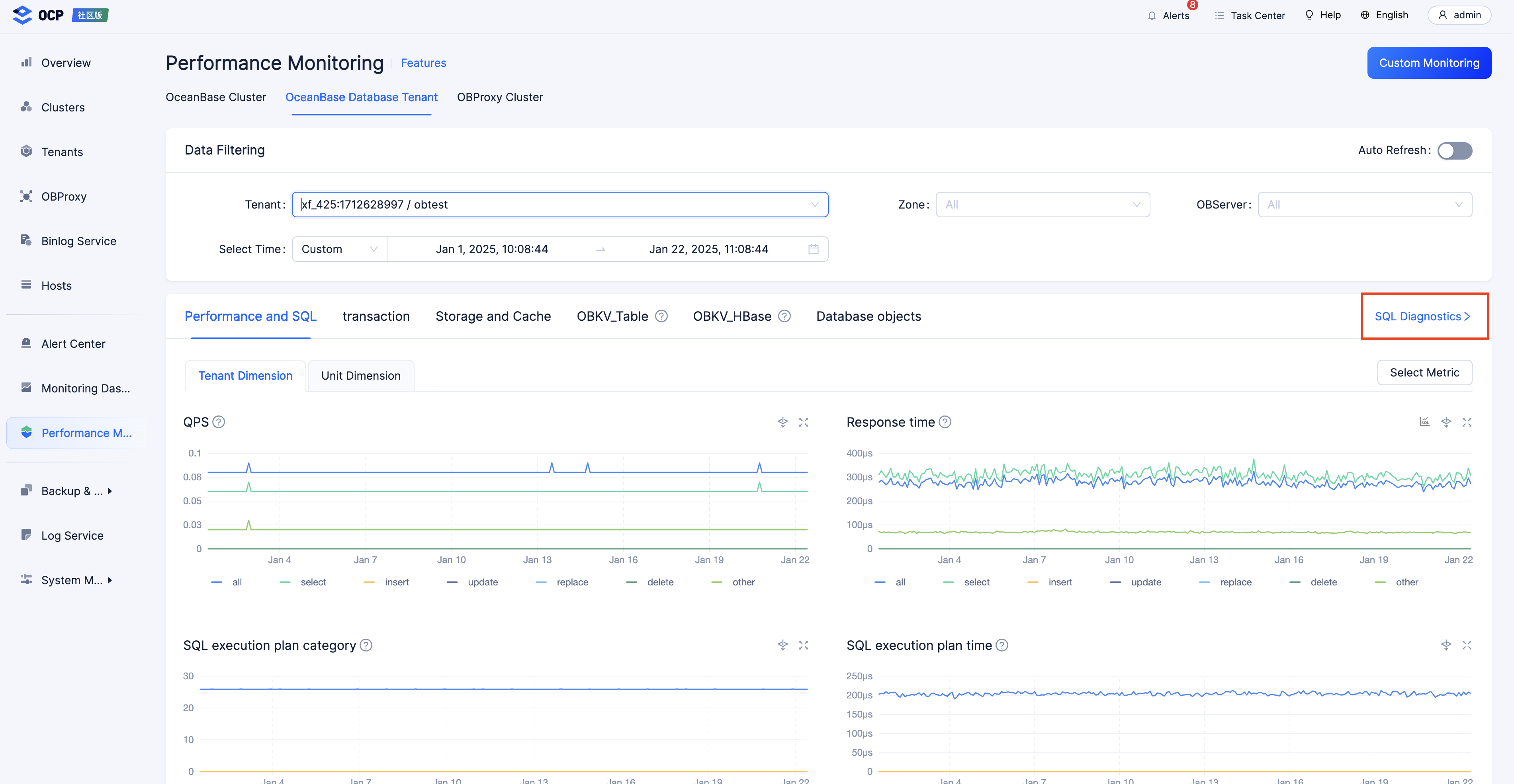
Task: Click the Tenants sidebar icon
Action: [x=26, y=152]
